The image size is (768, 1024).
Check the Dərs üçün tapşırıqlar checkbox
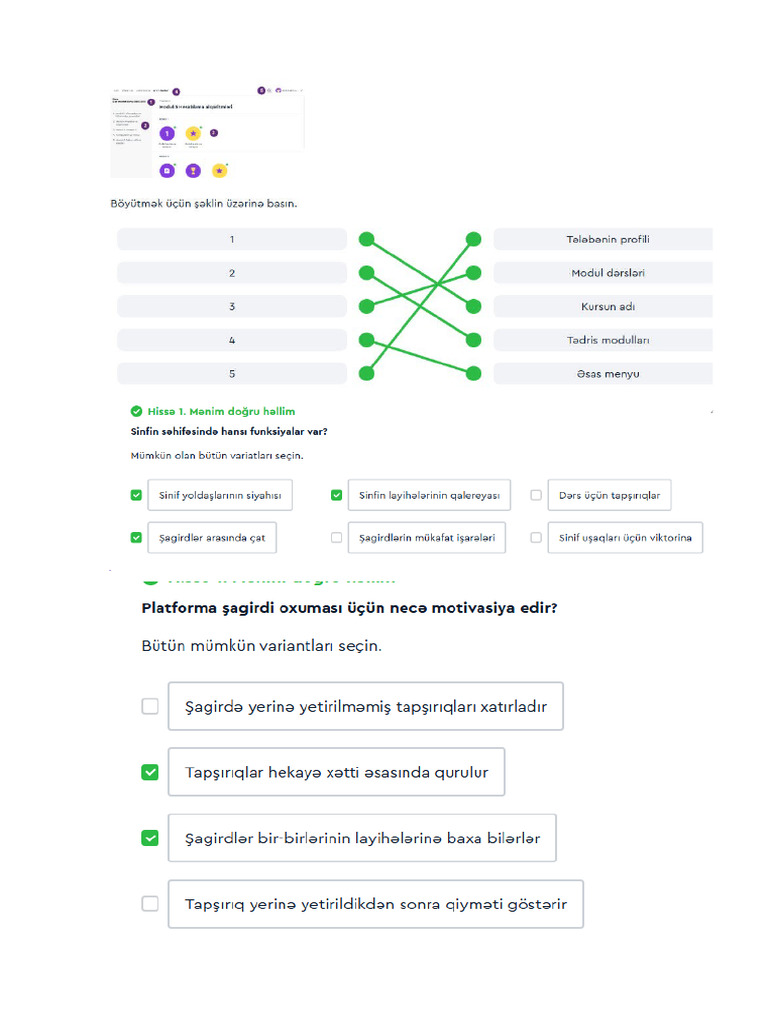[536, 495]
